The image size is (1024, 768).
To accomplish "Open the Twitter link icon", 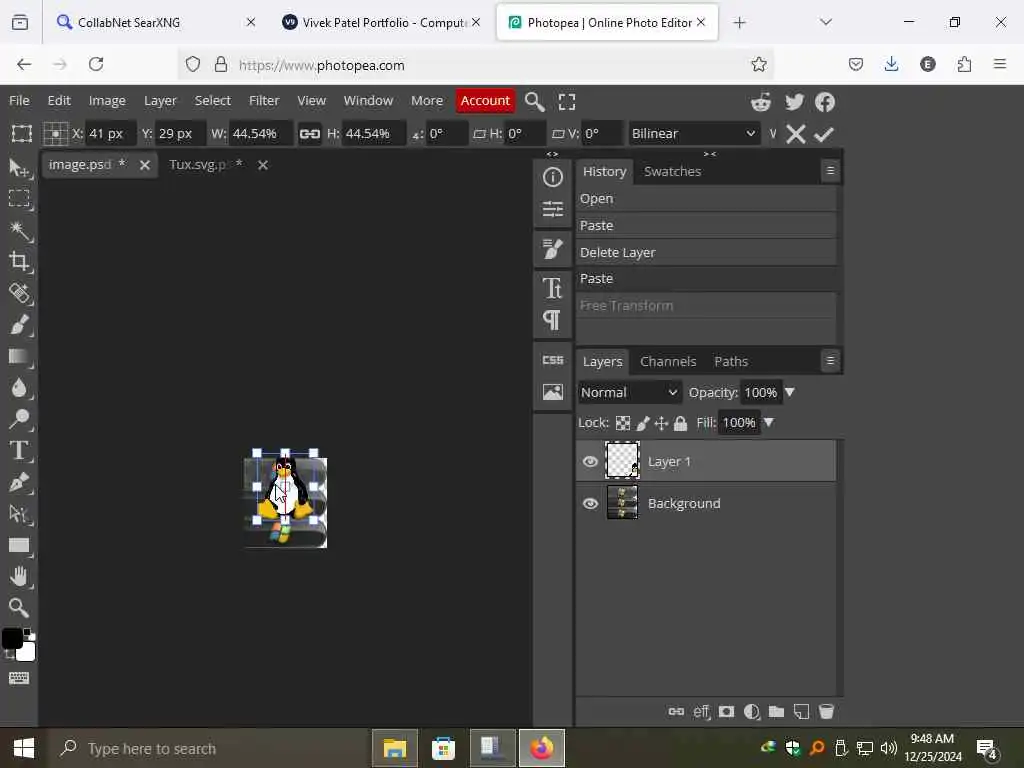I will 794,102.
